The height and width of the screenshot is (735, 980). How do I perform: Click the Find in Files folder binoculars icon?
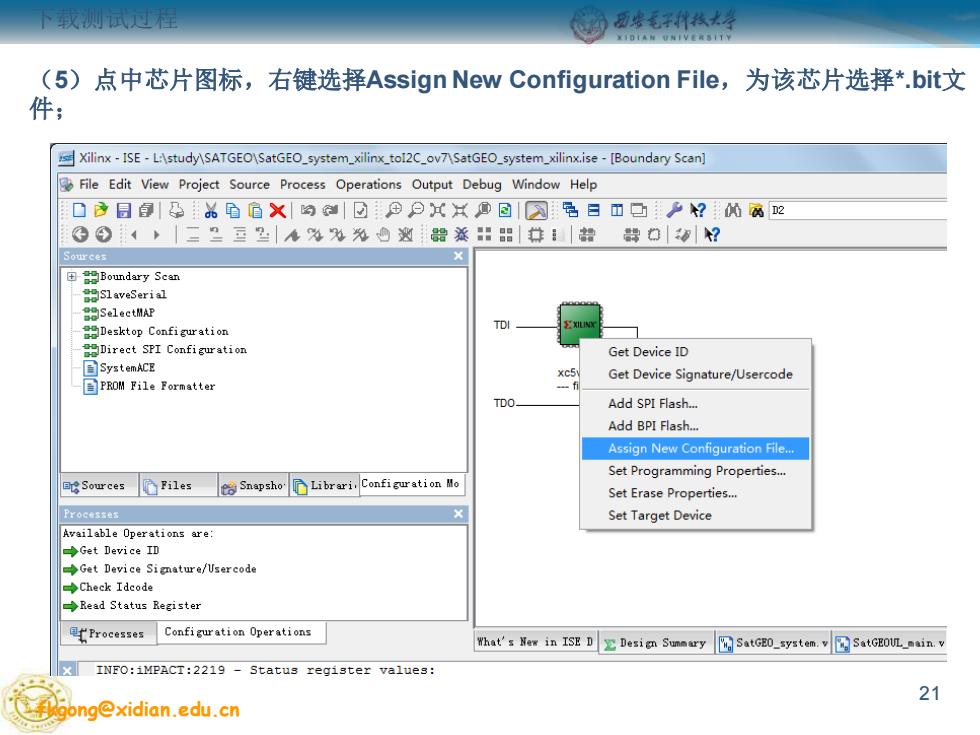click(756, 210)
